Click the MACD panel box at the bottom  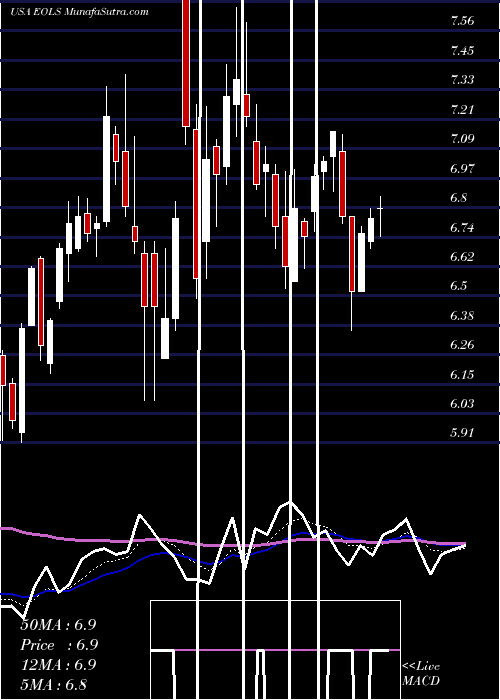275,650
